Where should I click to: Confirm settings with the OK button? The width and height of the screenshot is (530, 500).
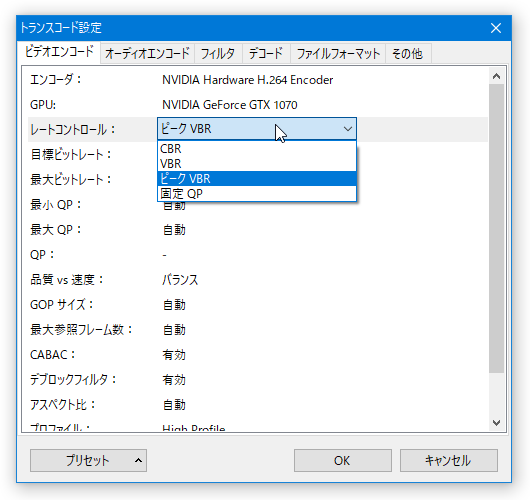click(343, 460)
